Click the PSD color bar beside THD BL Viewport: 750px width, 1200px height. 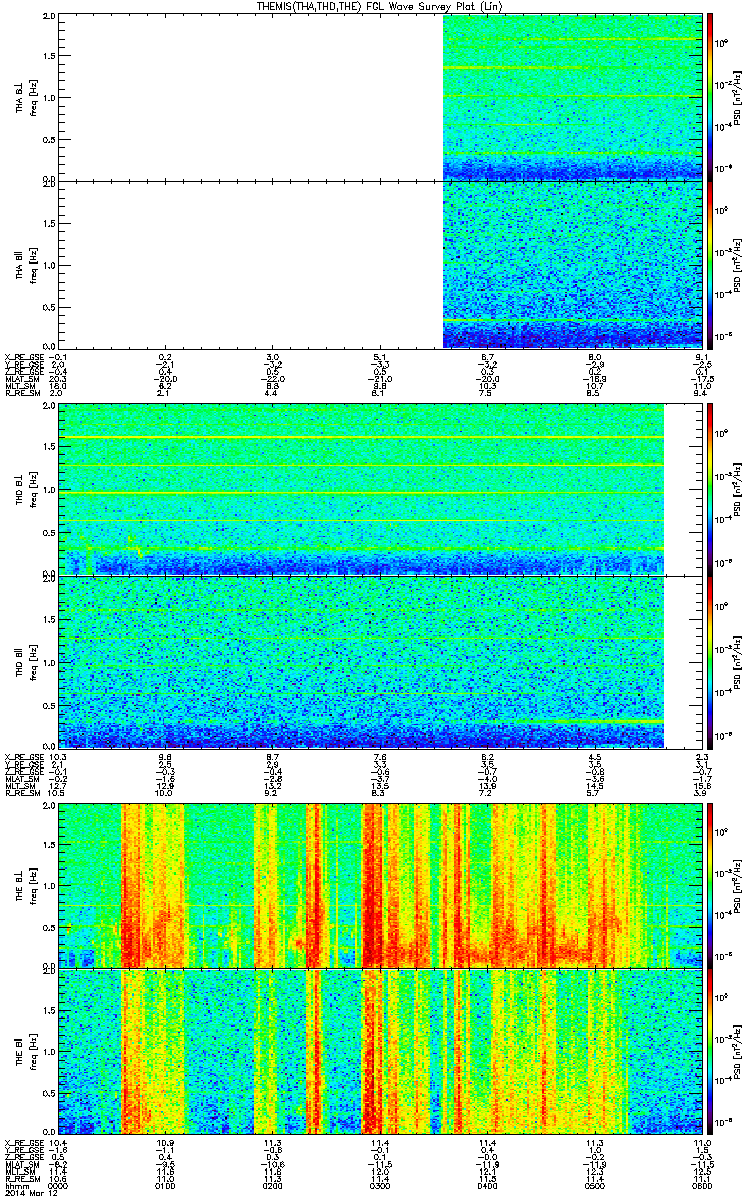(710, 489)
